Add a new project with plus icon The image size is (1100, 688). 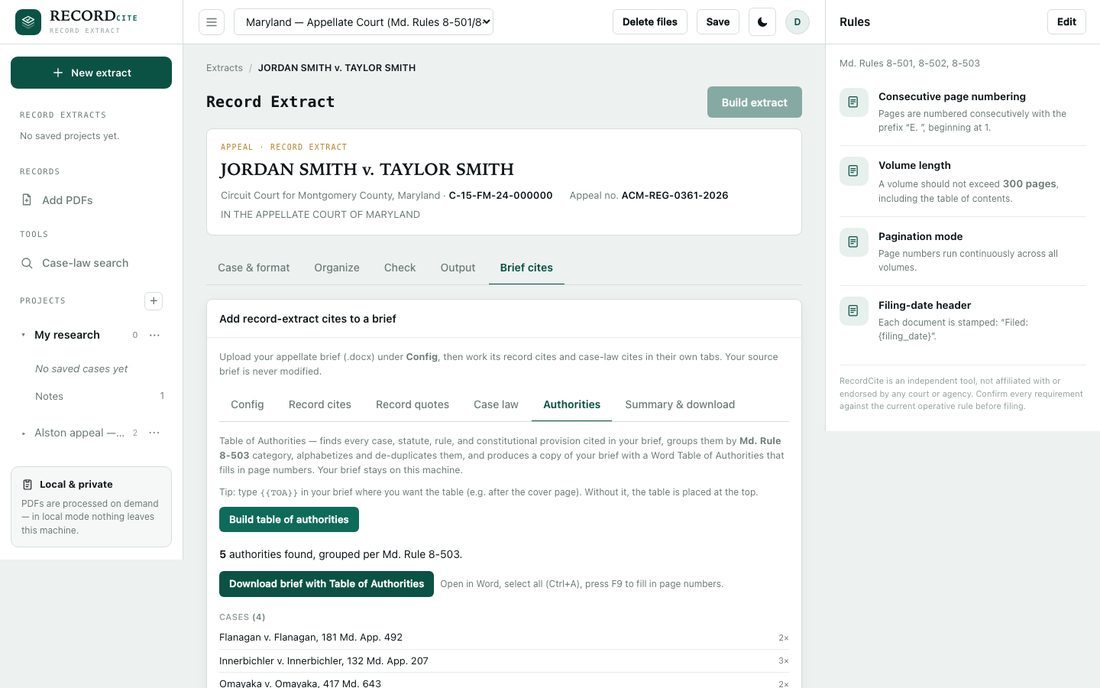[x=153, y=301]
